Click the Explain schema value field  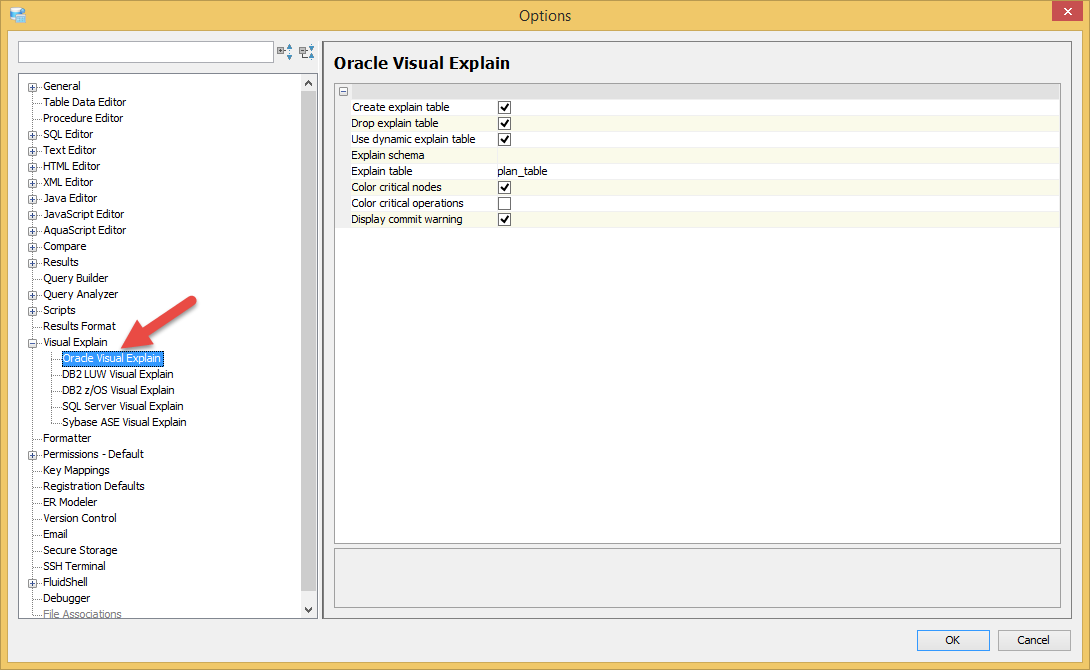pos(777,155)
